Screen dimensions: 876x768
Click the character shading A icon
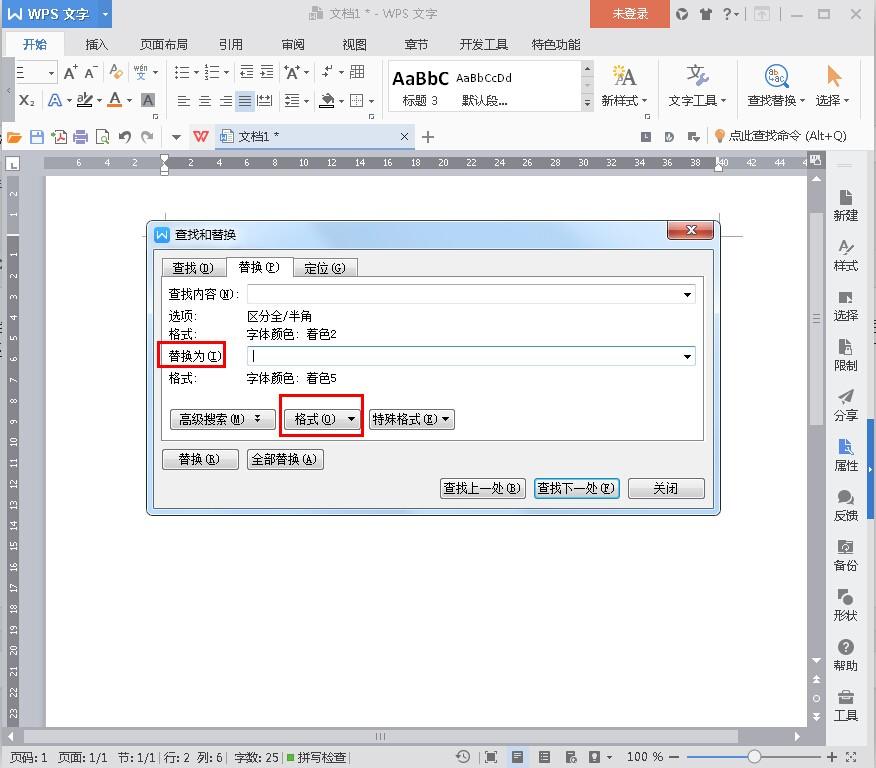[x=148, y=101]
